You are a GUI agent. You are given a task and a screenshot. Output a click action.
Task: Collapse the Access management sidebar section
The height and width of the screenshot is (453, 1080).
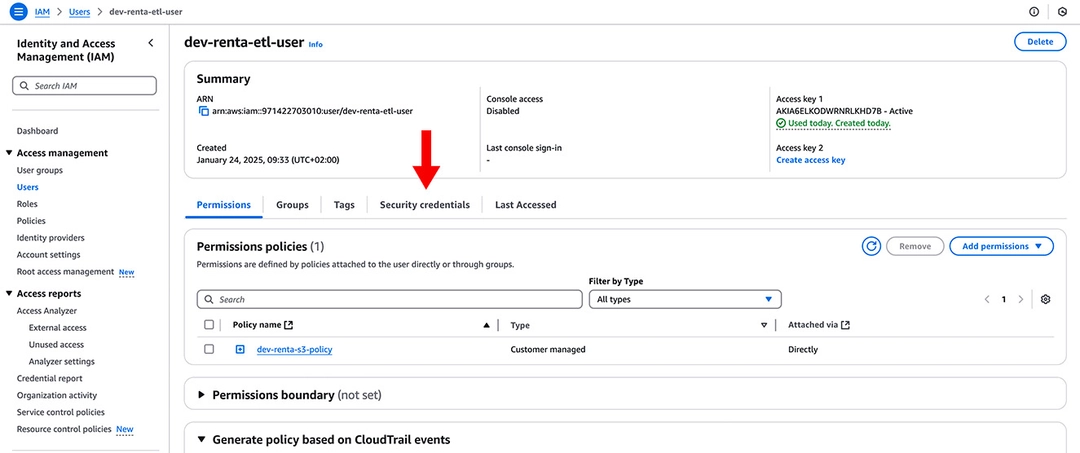click(10, 153)
